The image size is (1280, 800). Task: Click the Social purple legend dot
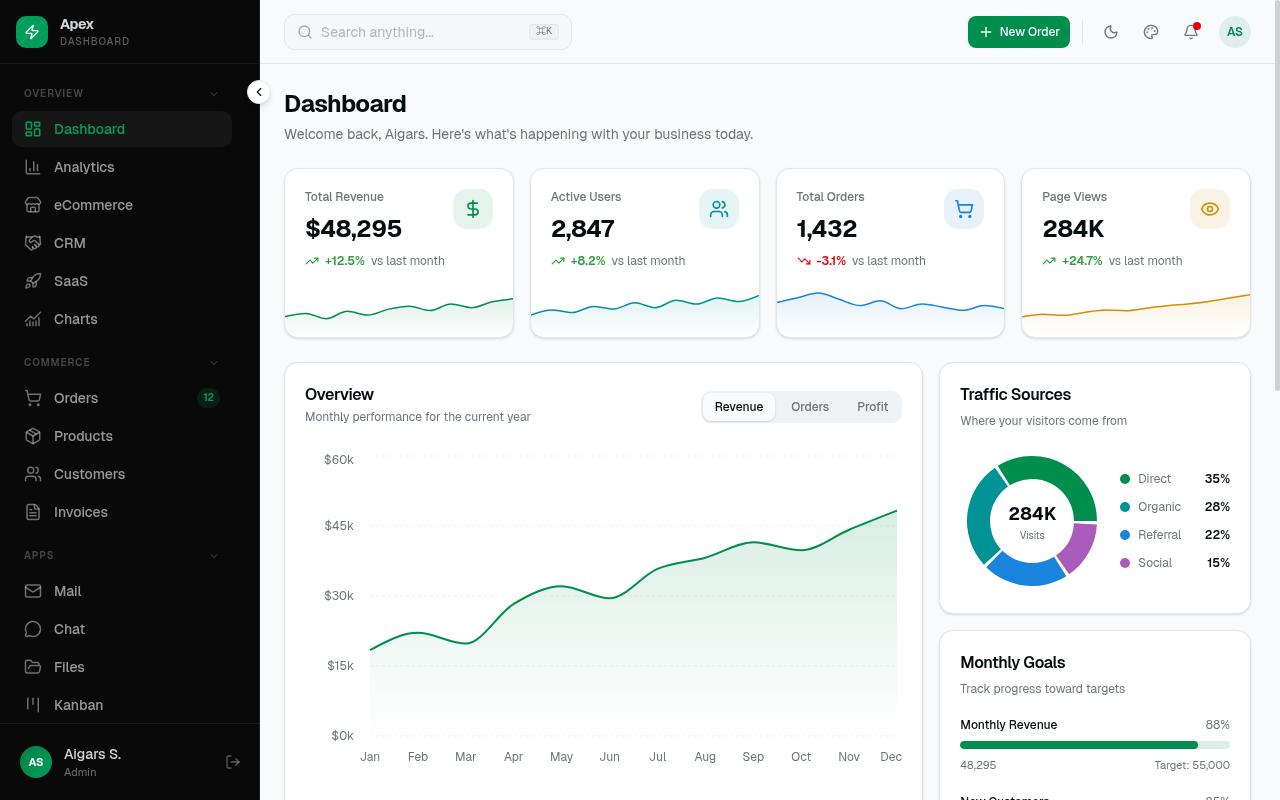(x=1125, y=563)
